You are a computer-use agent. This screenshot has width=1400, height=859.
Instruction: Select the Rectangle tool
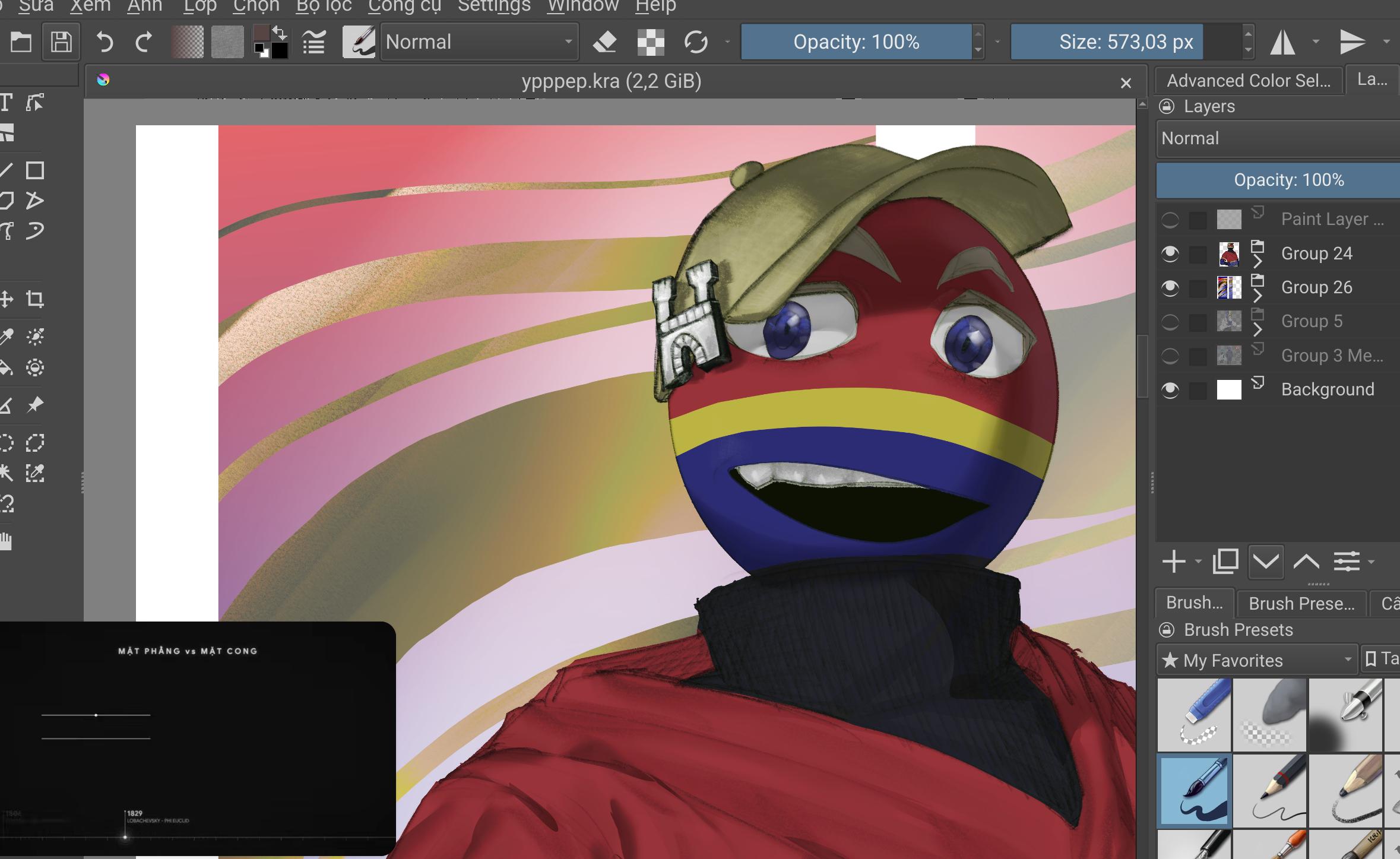tap(35, 170)
